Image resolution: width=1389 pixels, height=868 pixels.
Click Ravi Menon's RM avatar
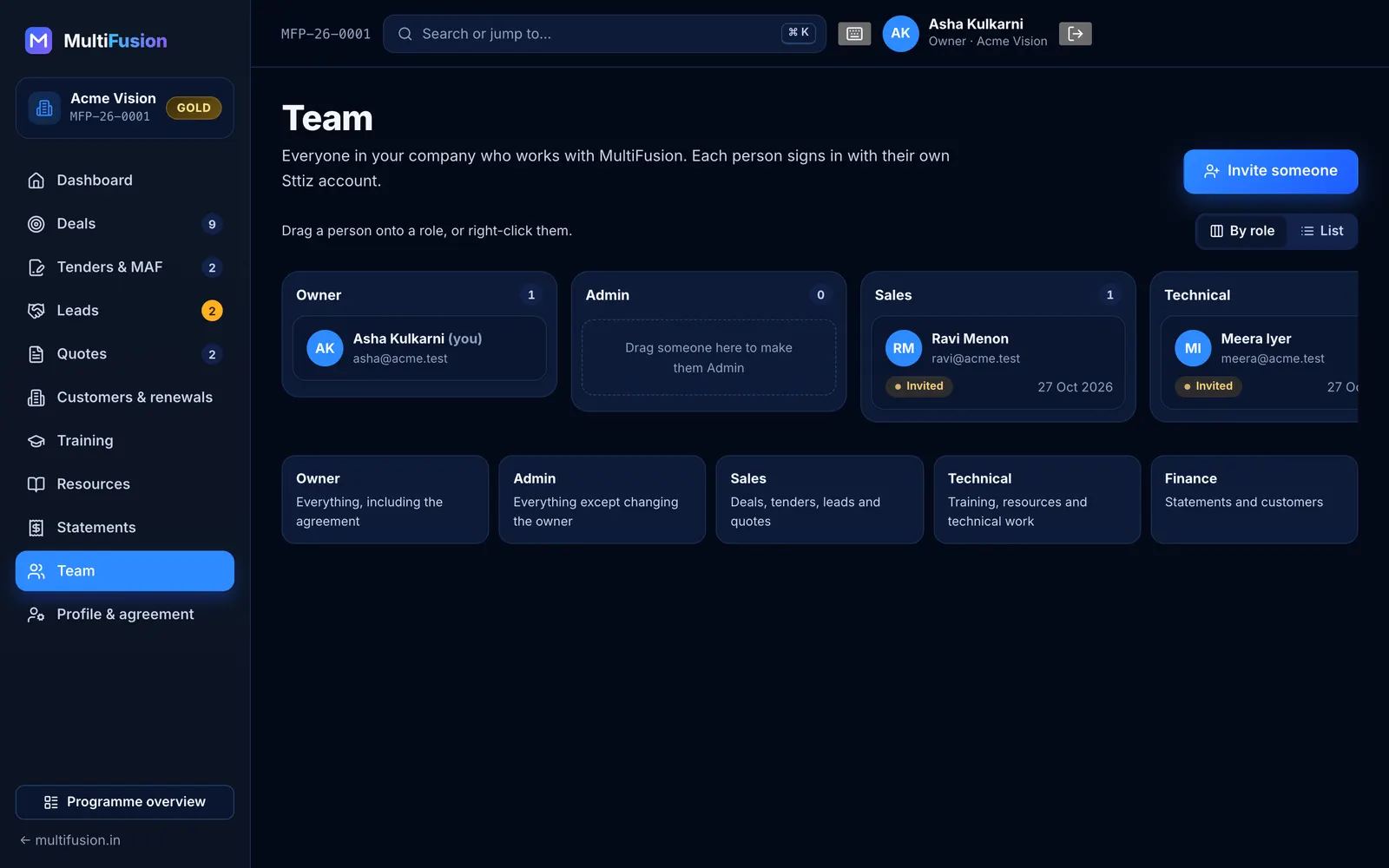pos(904,348)
